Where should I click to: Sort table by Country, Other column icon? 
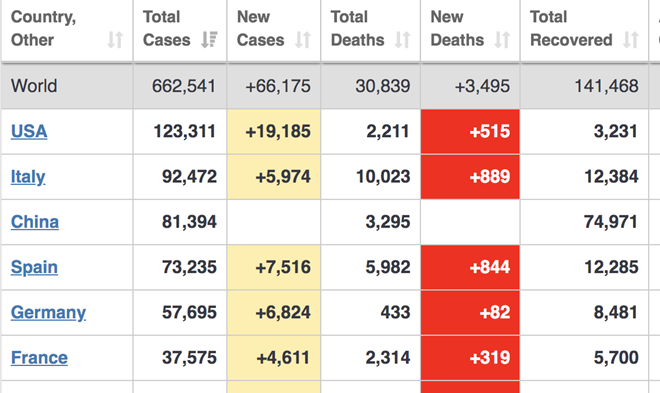click(x=115, y=40)
